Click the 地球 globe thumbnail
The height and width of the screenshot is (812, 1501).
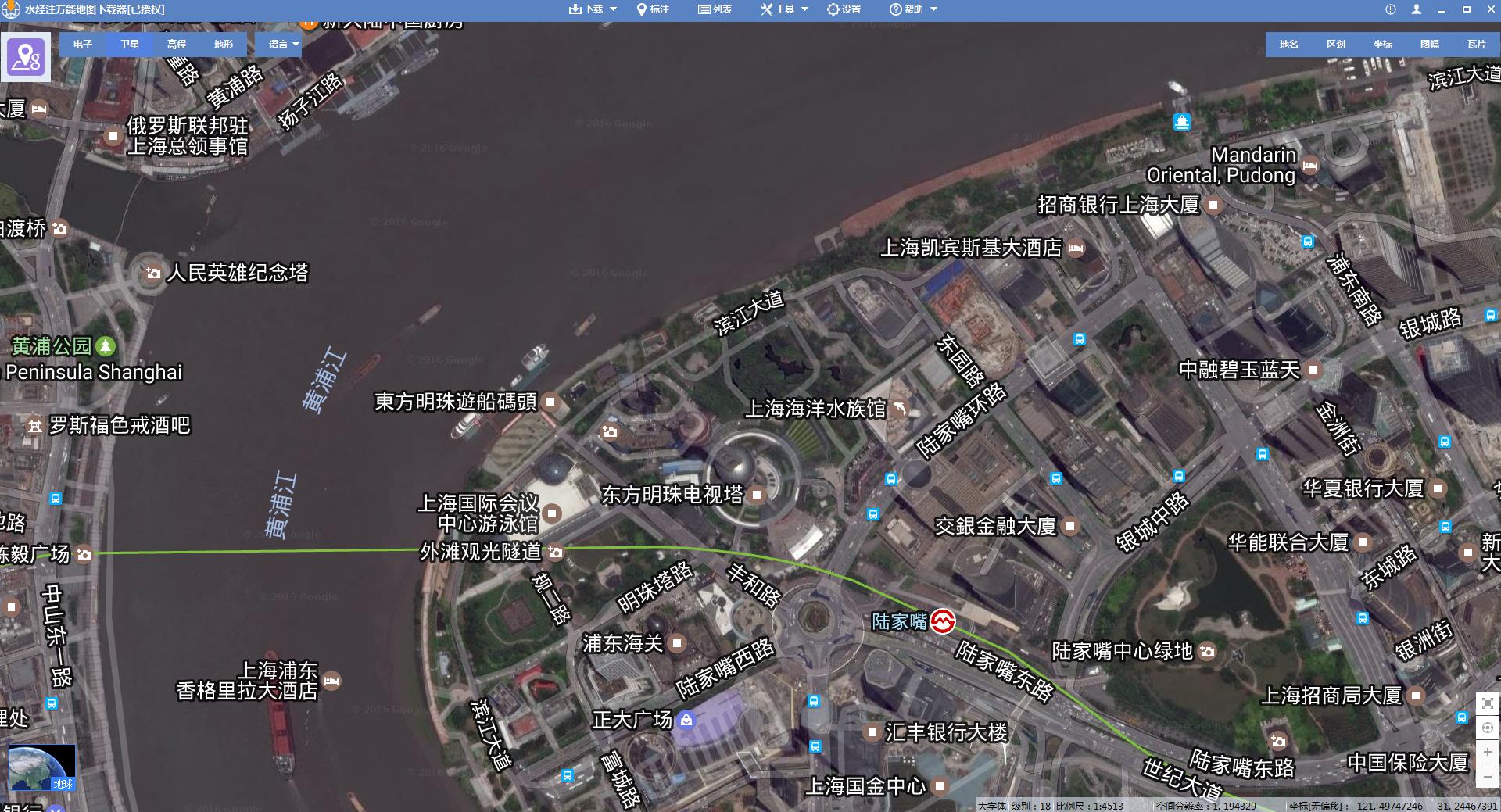tap(42, 767)
